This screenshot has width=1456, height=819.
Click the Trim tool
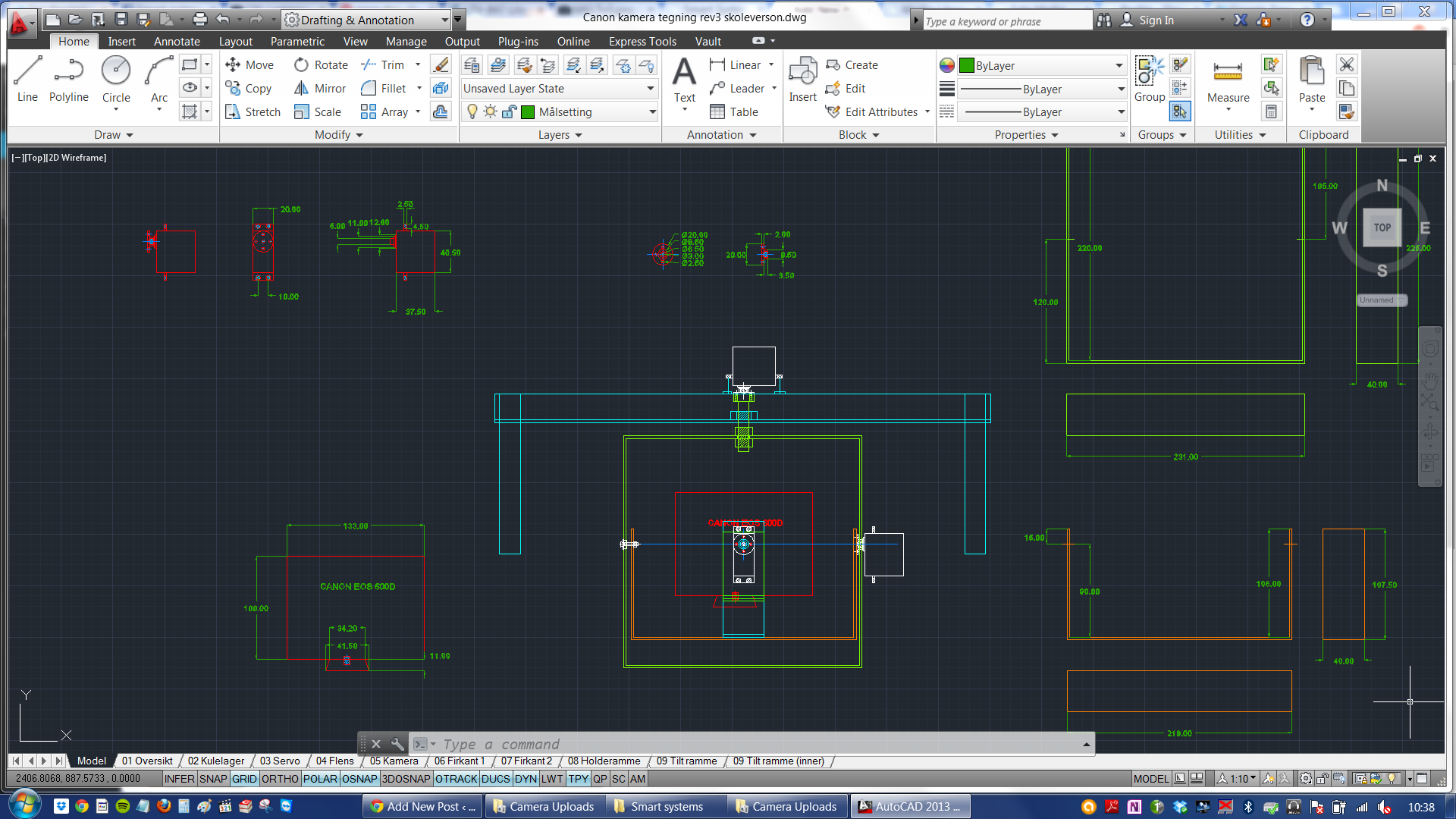point(384,65)
